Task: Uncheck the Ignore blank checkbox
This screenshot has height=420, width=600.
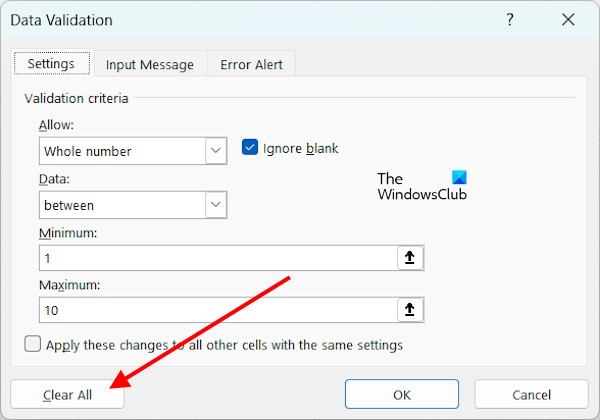Action: click(250, 149)
